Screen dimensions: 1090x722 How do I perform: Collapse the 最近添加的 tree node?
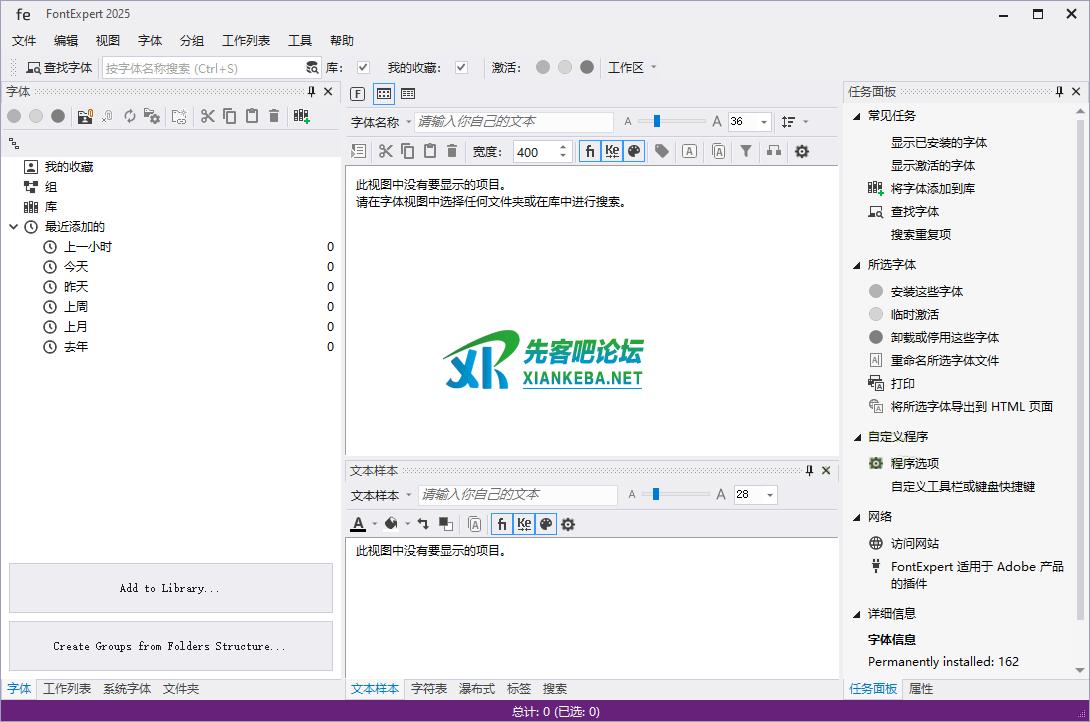(x=14, y=227)
